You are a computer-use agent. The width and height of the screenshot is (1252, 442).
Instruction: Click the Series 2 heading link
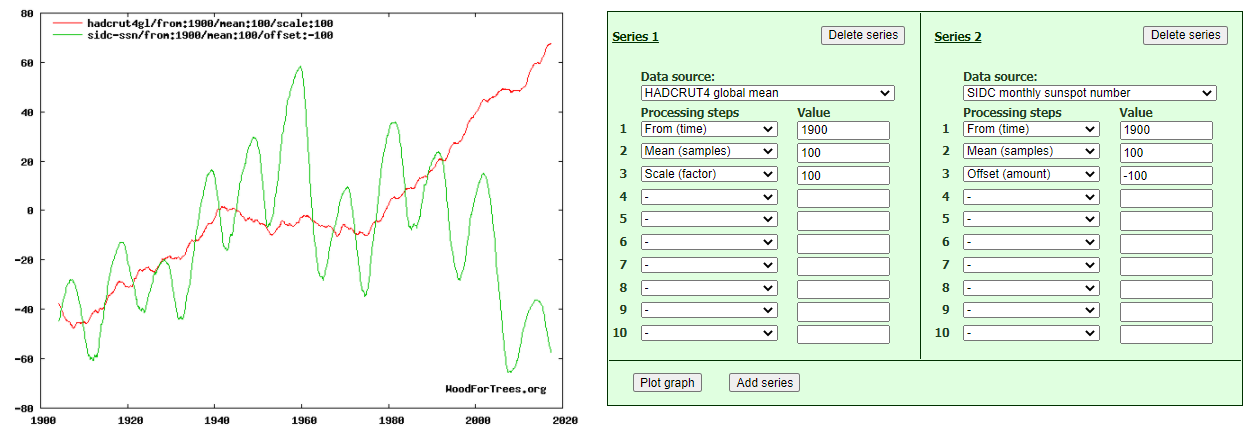click(957, 37)
